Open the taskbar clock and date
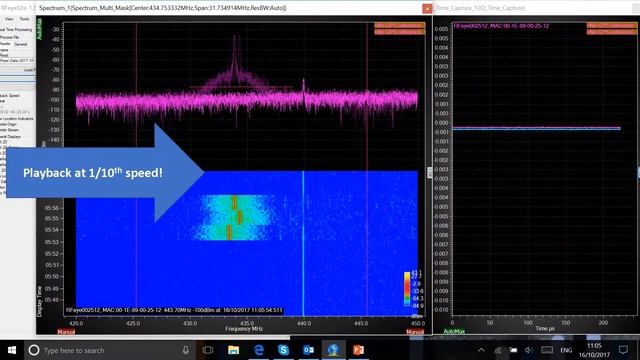This screenshot has width=640, height=360. pyautogui.click(x=594, y=350)
